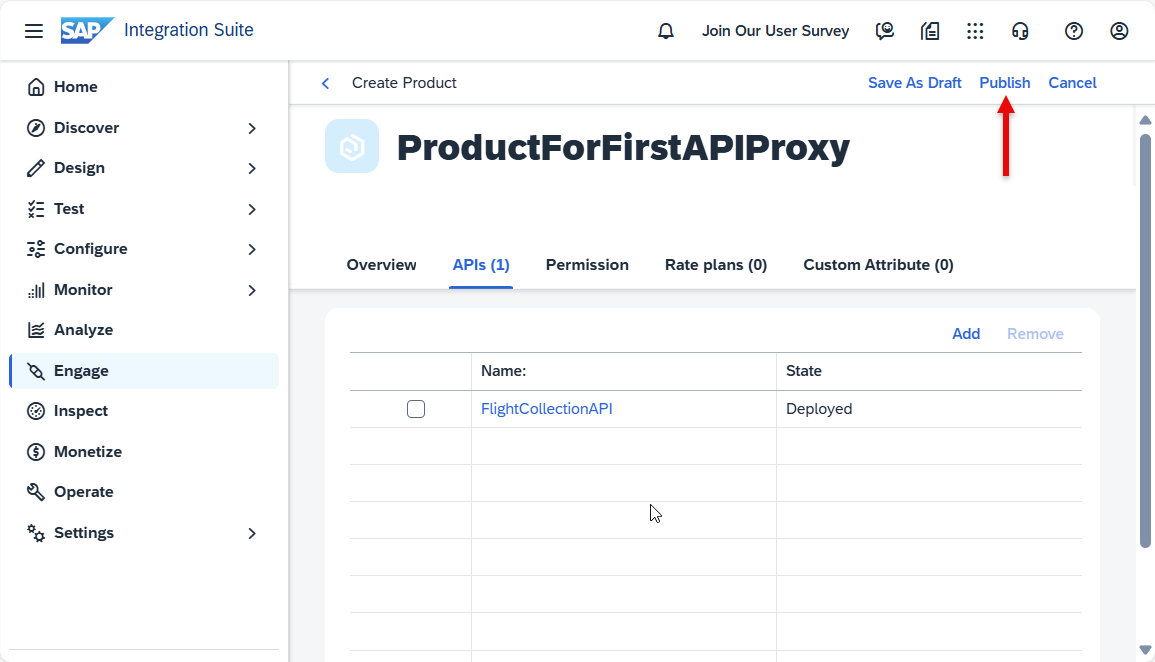Open the user profile icon
The width and height of the screenshot is (1155, 662).
click(x=1119, y=31)
